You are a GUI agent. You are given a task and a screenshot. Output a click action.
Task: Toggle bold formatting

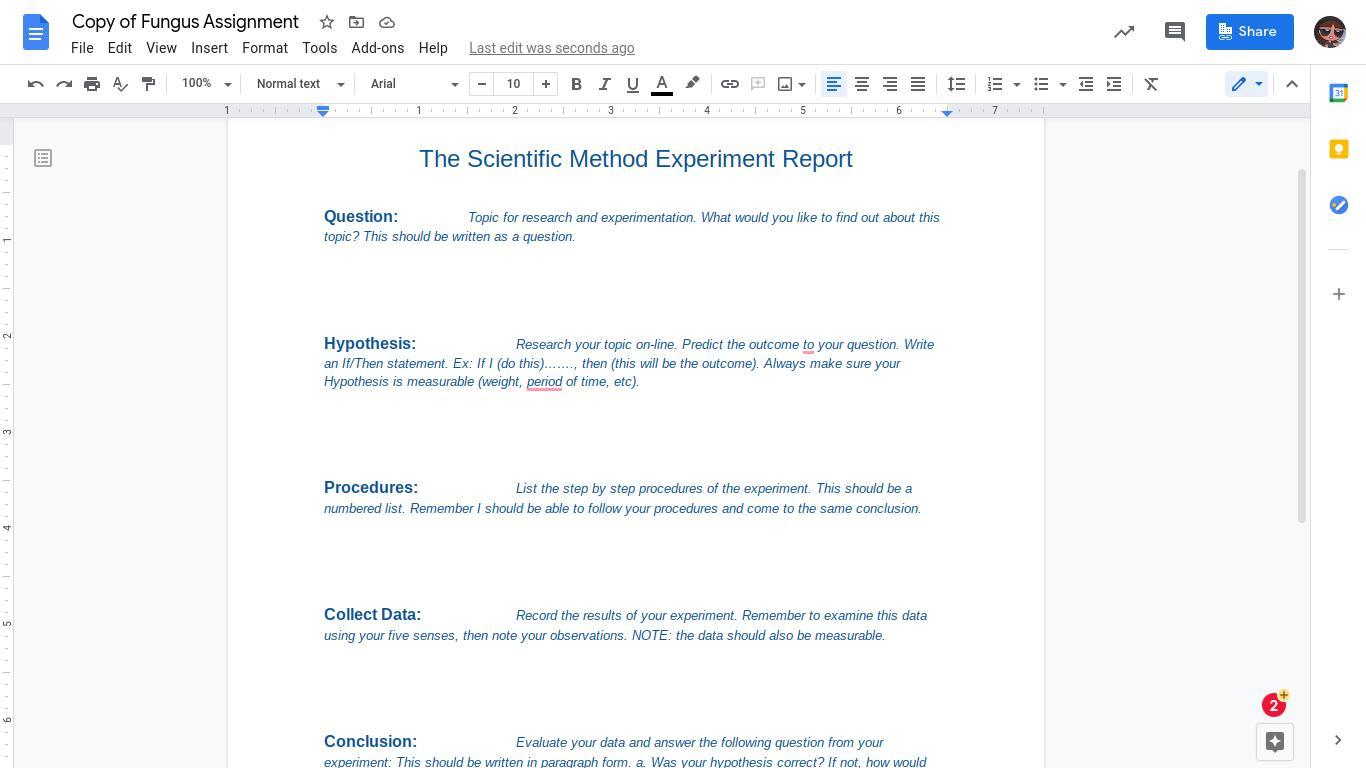(576, 84)
